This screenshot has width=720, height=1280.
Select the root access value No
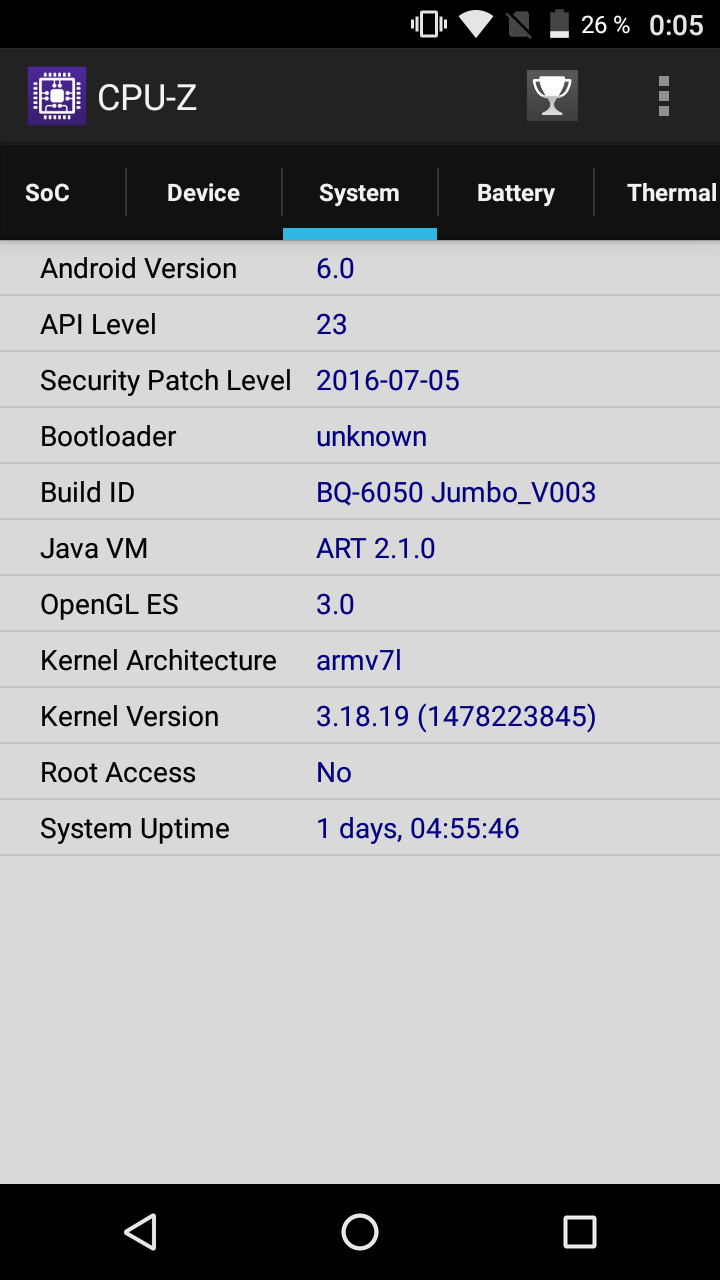(x=334, y=772)
